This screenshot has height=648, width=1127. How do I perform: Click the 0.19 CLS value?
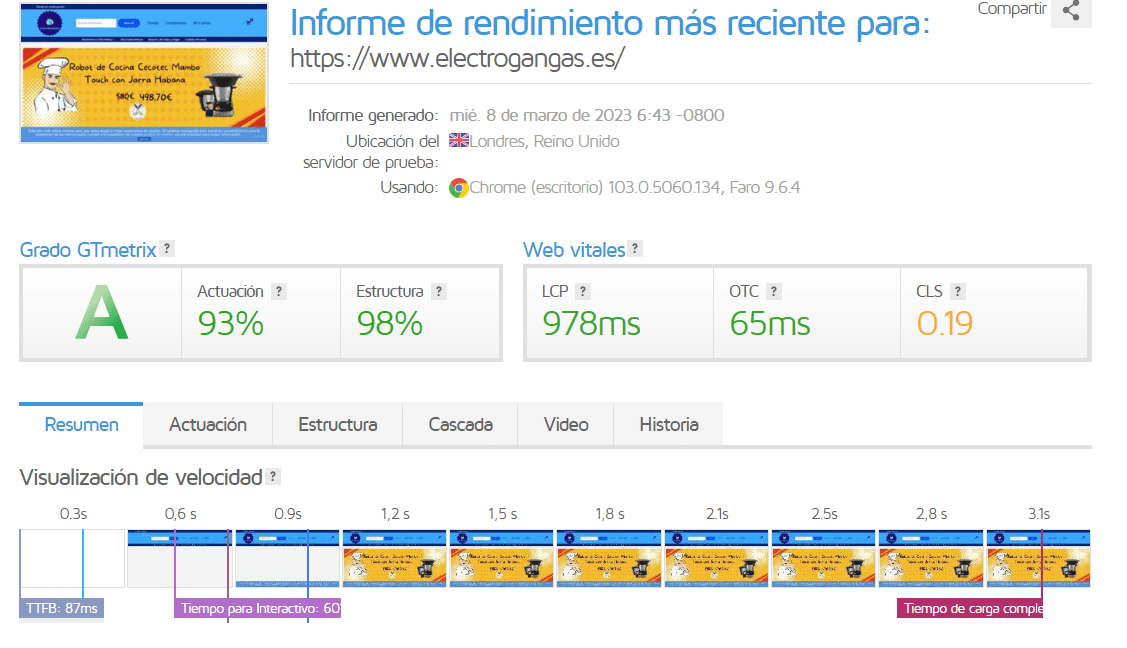pyautogui.click(x=944, y=323)
